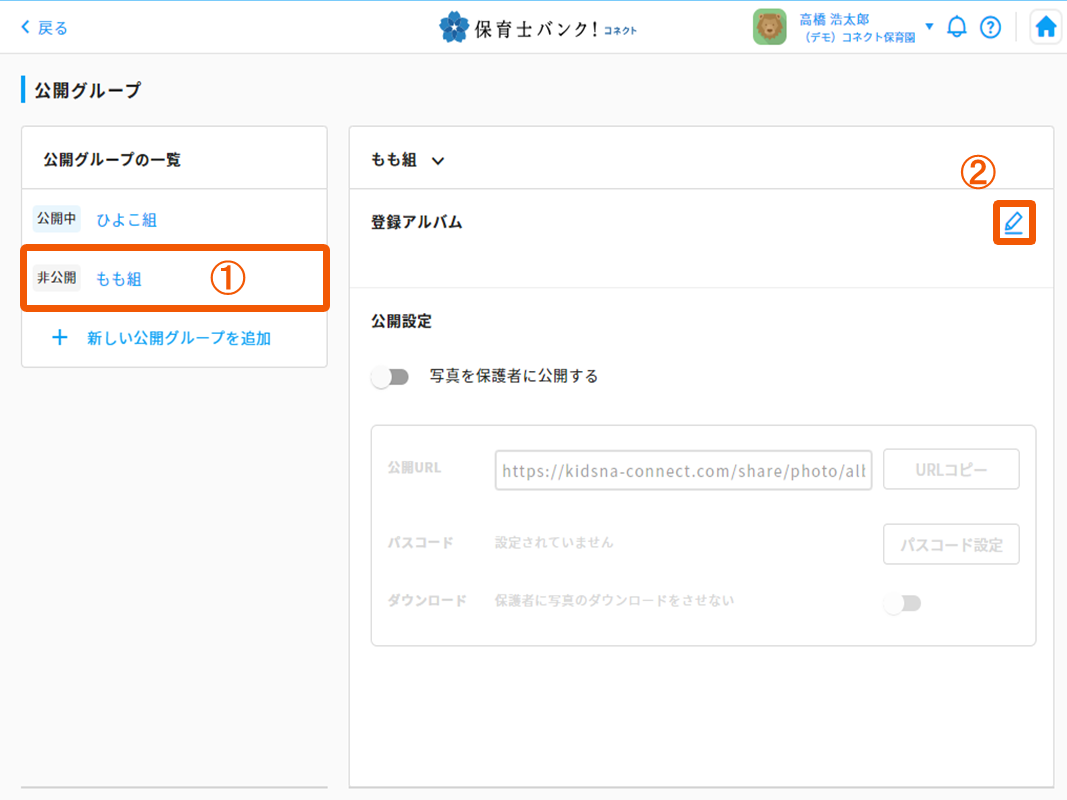1067x800 pixels.
Task: Click the back chevron arrow icon
Action: point(26,28)
